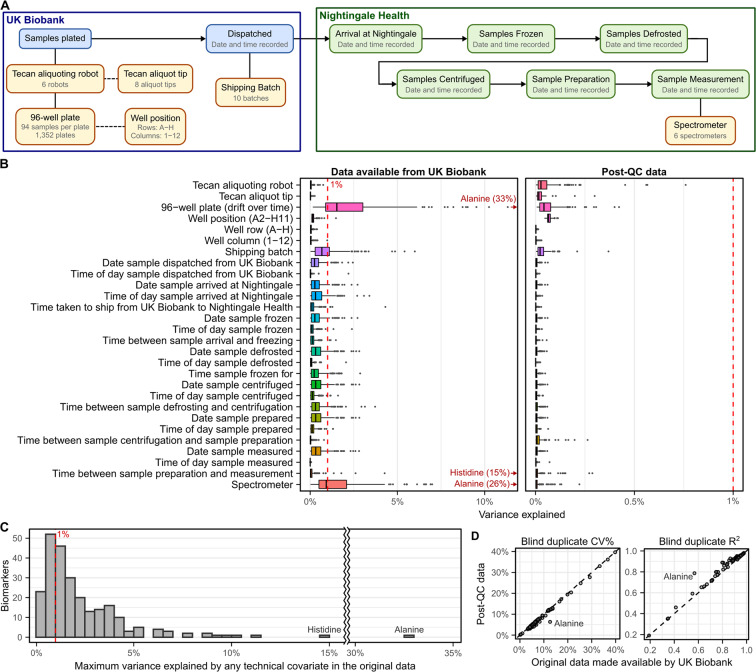The image size is (756, 672).
Task: Select the 'Shipping Batch' node
Action: coord(250,92)
